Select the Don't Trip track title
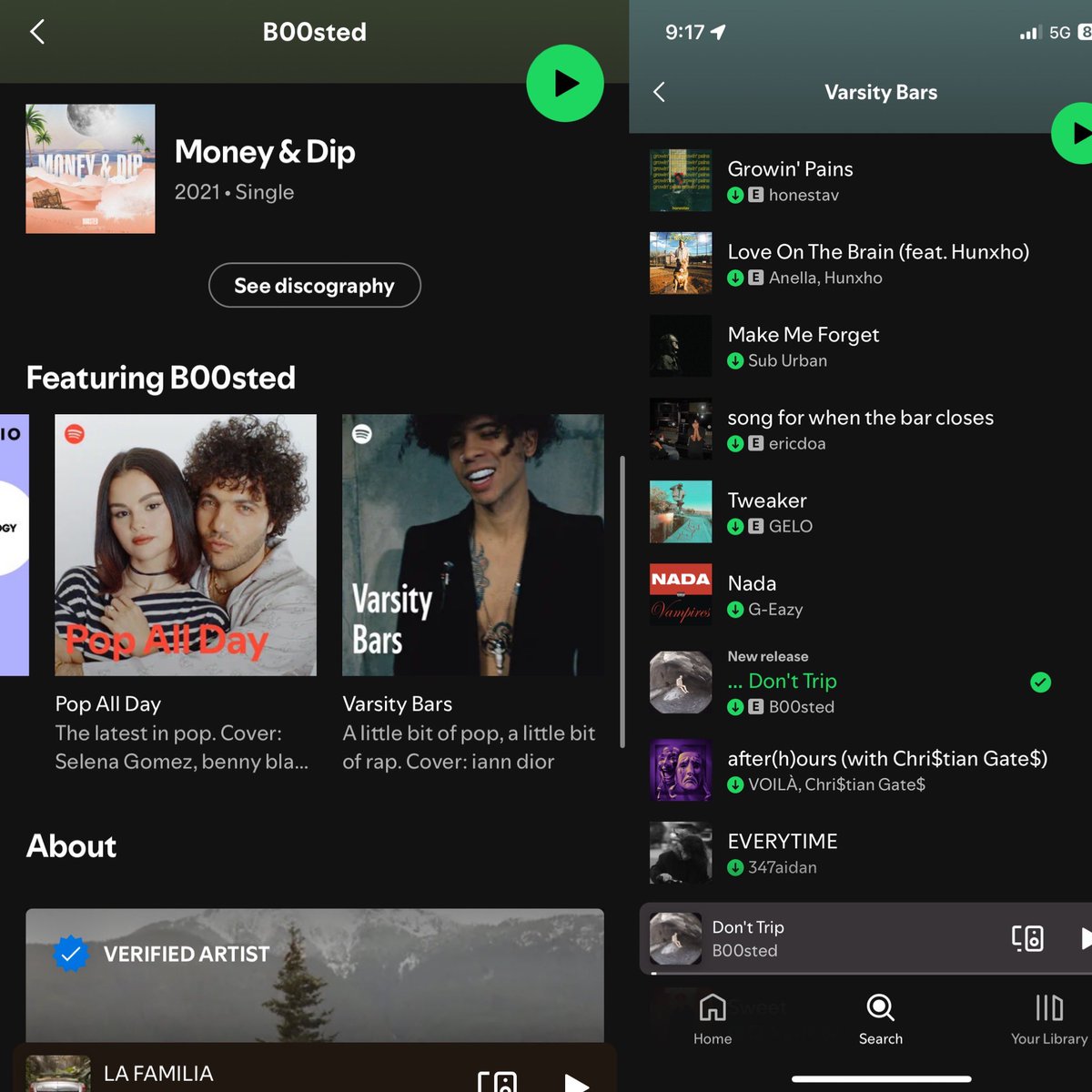Viewport: 1092px width, 1092px height. [x=783, y=681]
